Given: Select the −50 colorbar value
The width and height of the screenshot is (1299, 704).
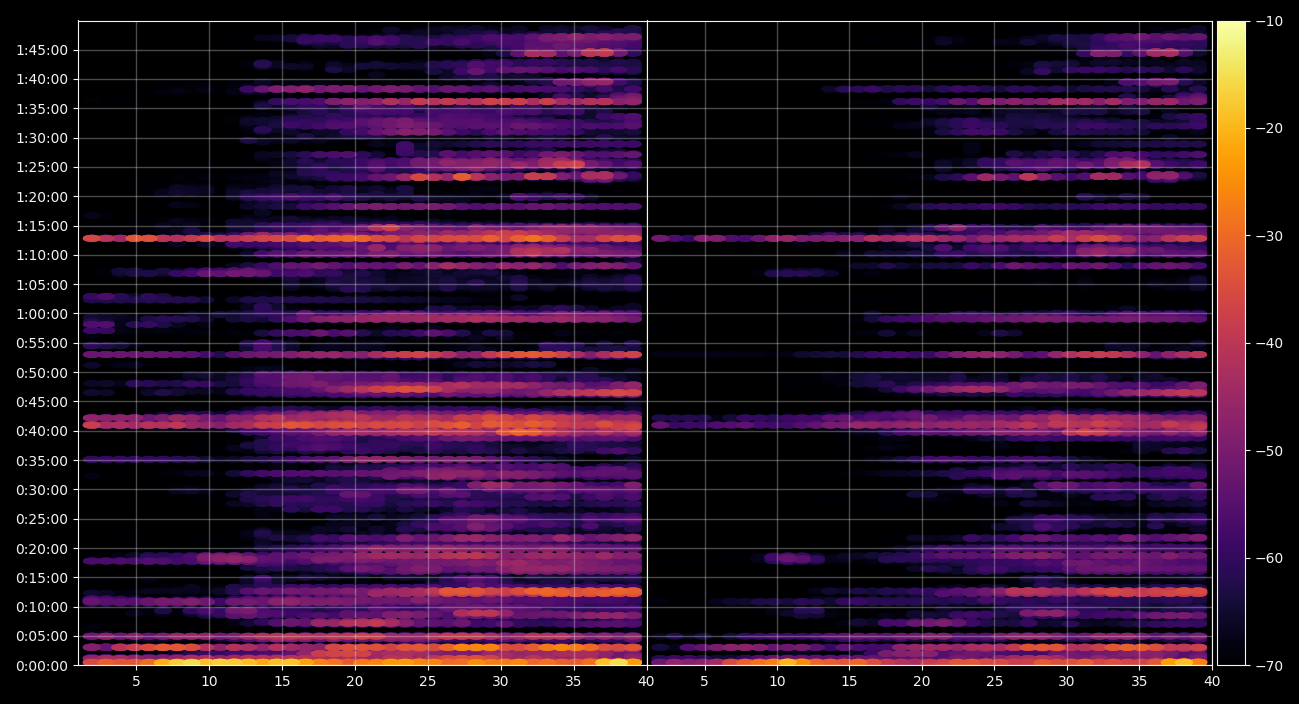Looking at the screenshot, I should pos(1269,451).
